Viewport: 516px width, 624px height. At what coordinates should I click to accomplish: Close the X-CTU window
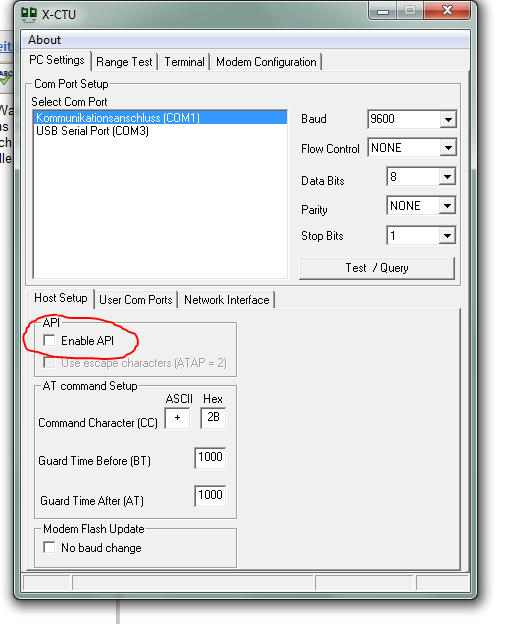[448, 10]
